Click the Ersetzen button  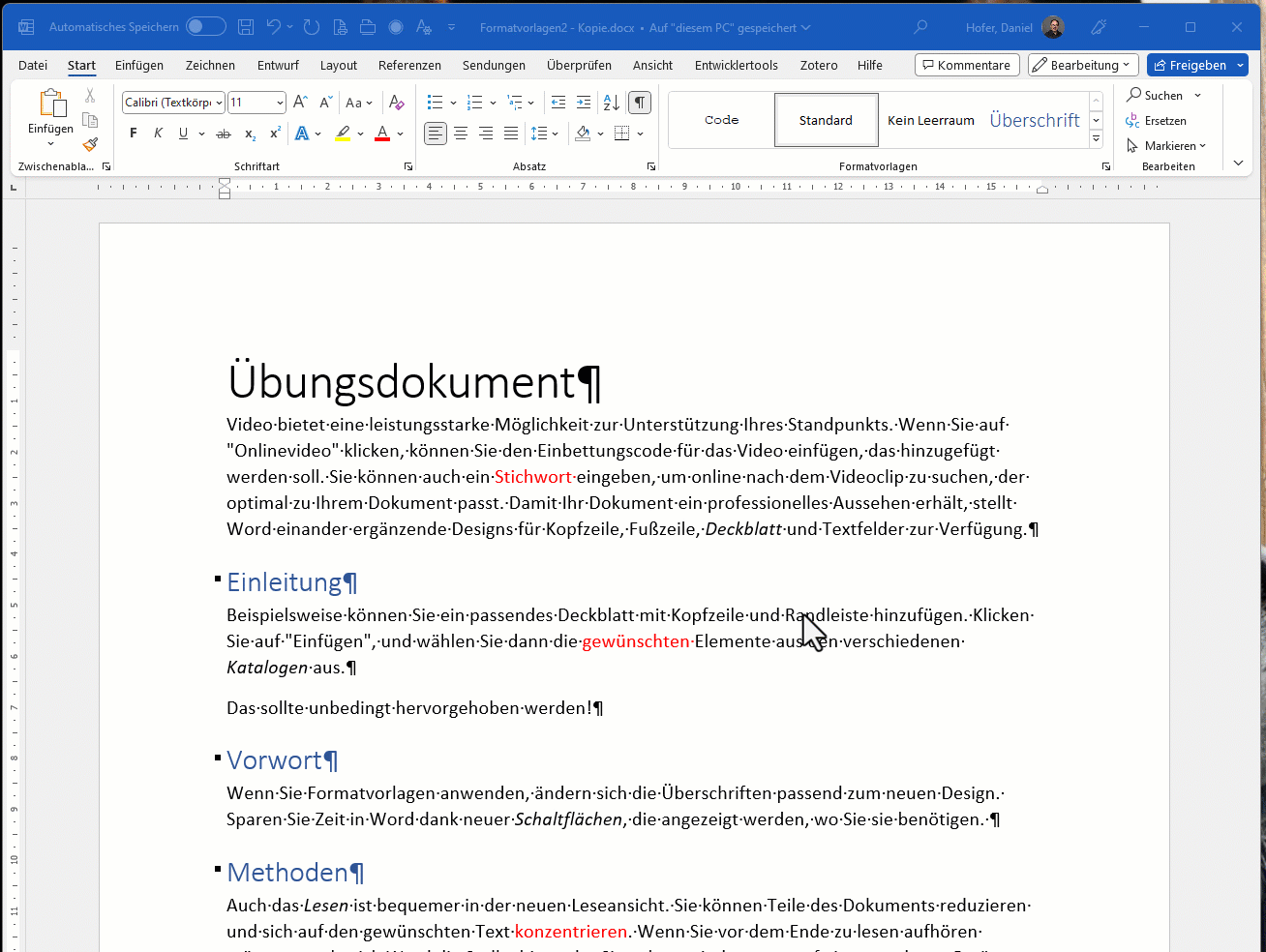(1157, 121)
